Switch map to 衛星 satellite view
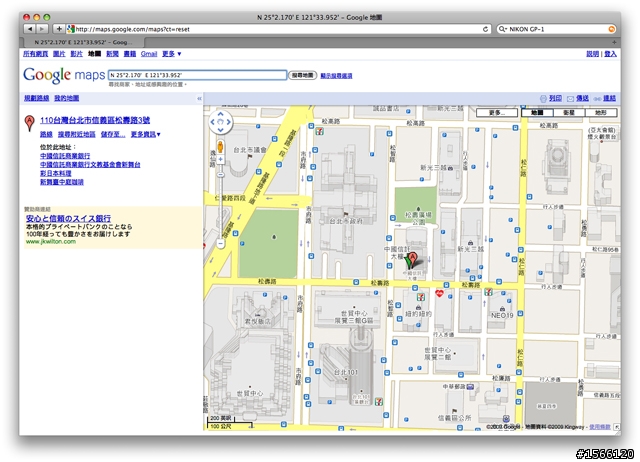The image size is (640, 462). click(569, 112)
